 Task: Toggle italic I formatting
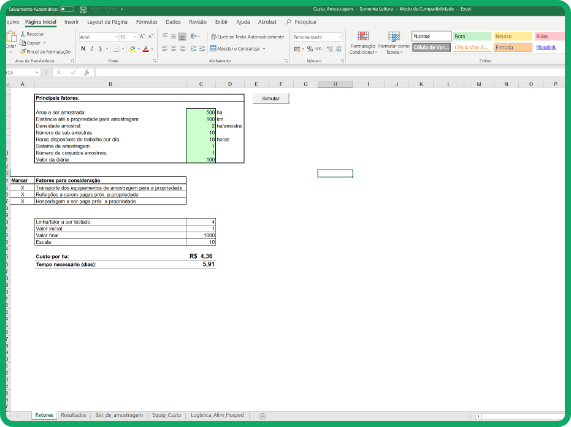(92, 48)
